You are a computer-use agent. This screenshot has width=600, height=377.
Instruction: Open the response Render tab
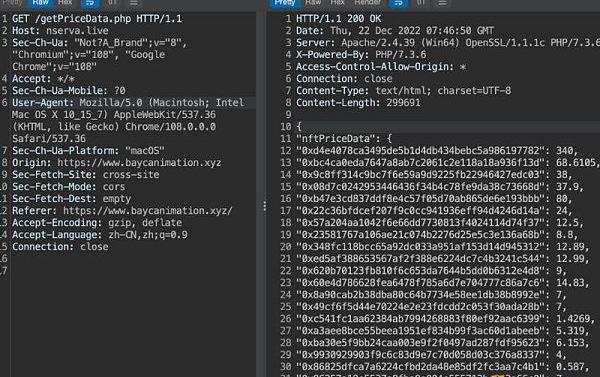[x=367, y=3]
